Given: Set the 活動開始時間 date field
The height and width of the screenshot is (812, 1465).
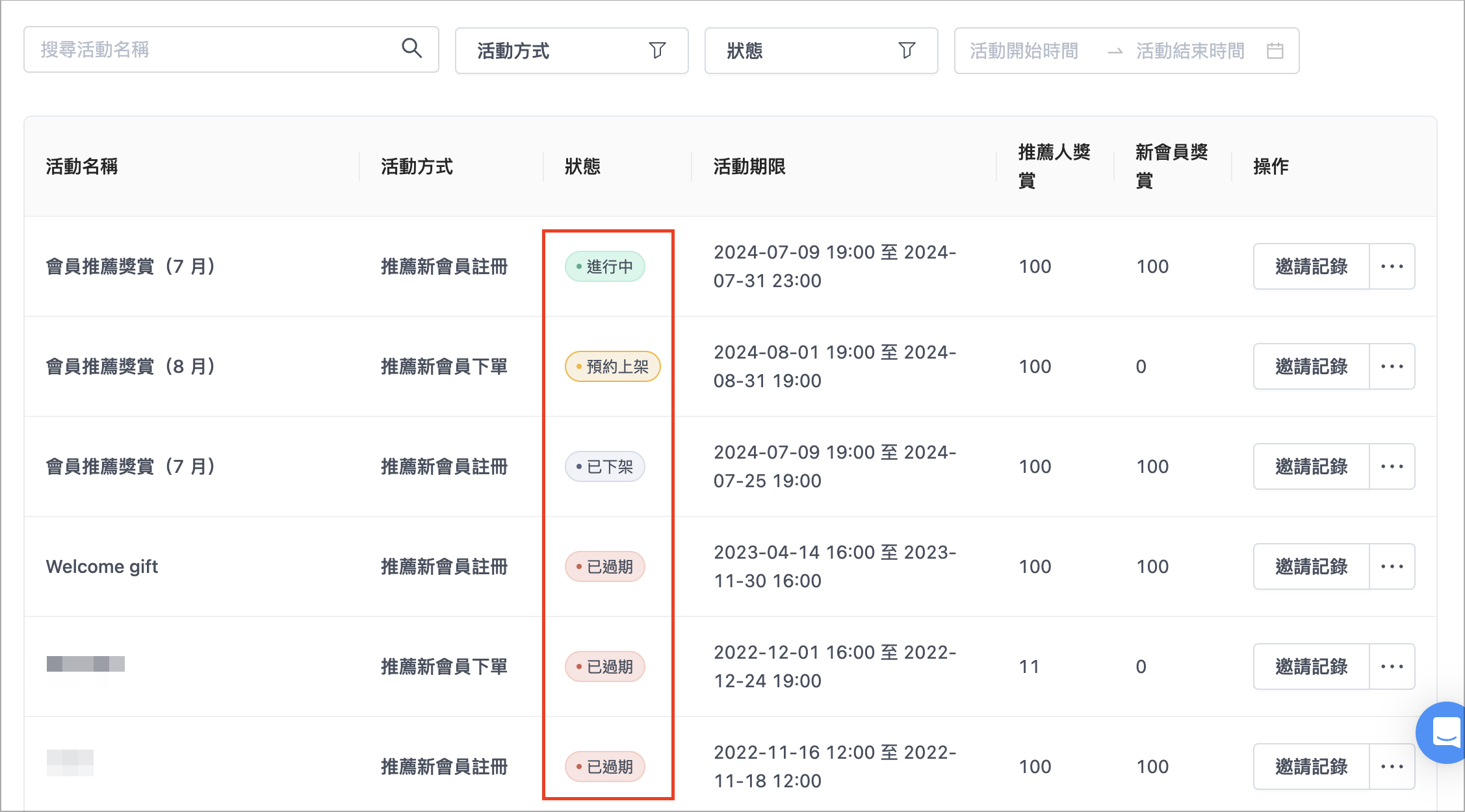Looking at the screenshot, I should [x=1024, y=51].
